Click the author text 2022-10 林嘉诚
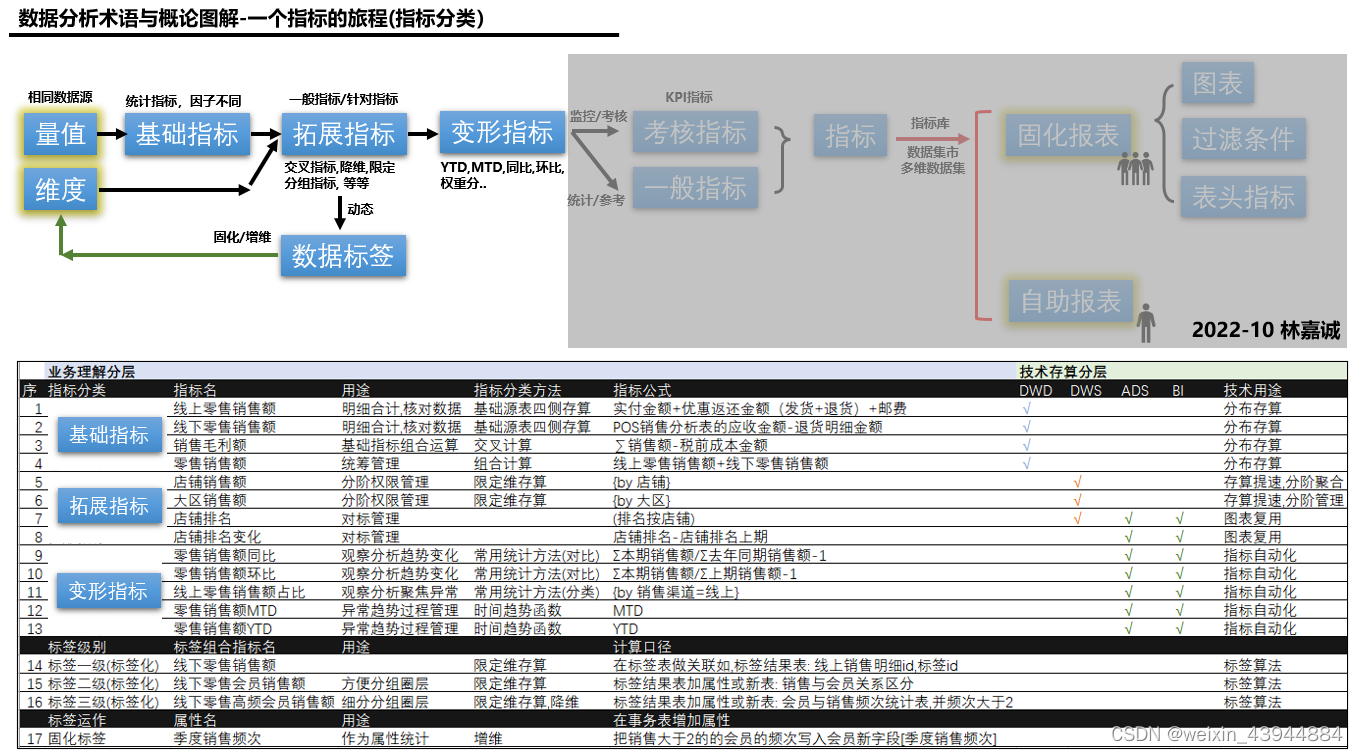1358x753 pixels. tap(1265, 330)
